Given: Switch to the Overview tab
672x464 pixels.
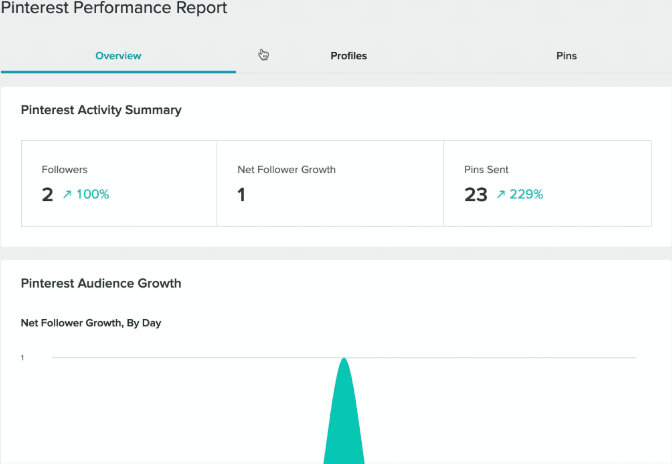Looking at the screenshot, I should pos(118,56).
